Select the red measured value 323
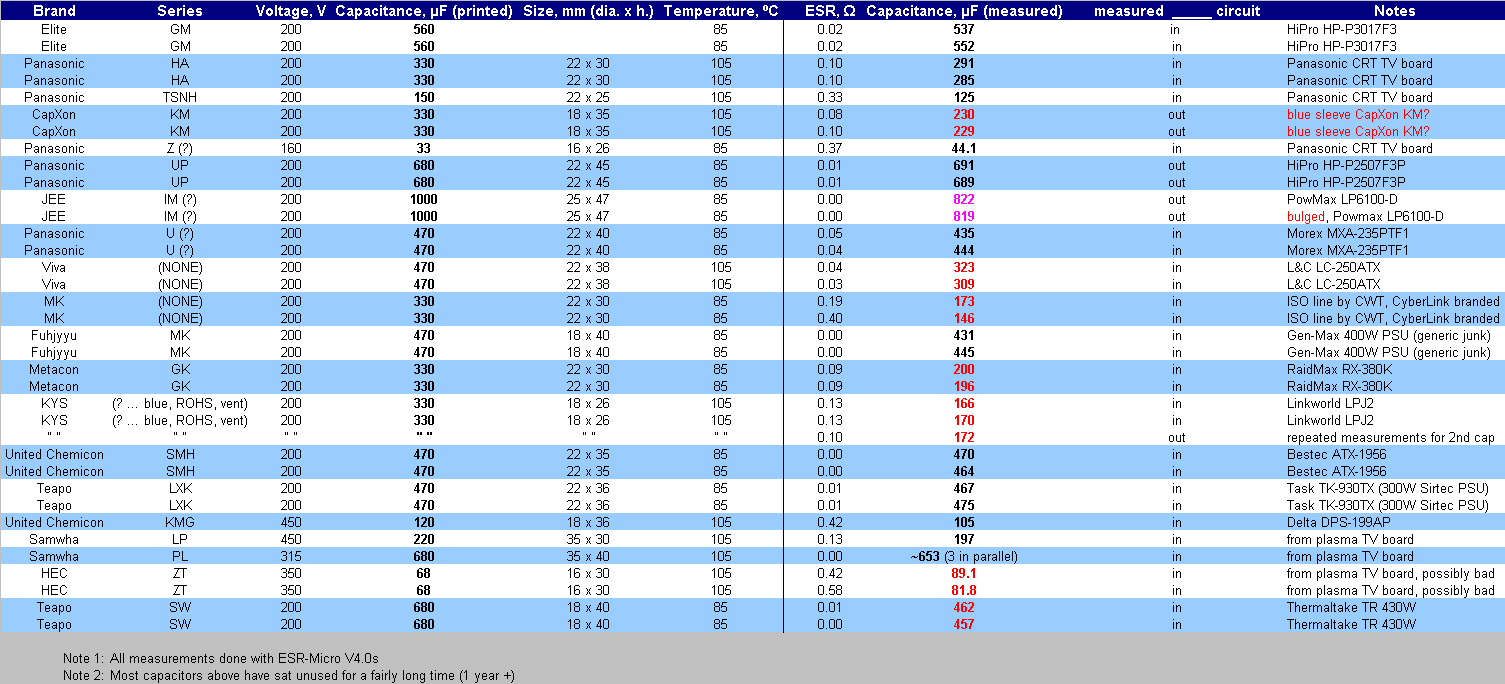Screen dimensions: 1505x684 964,267
